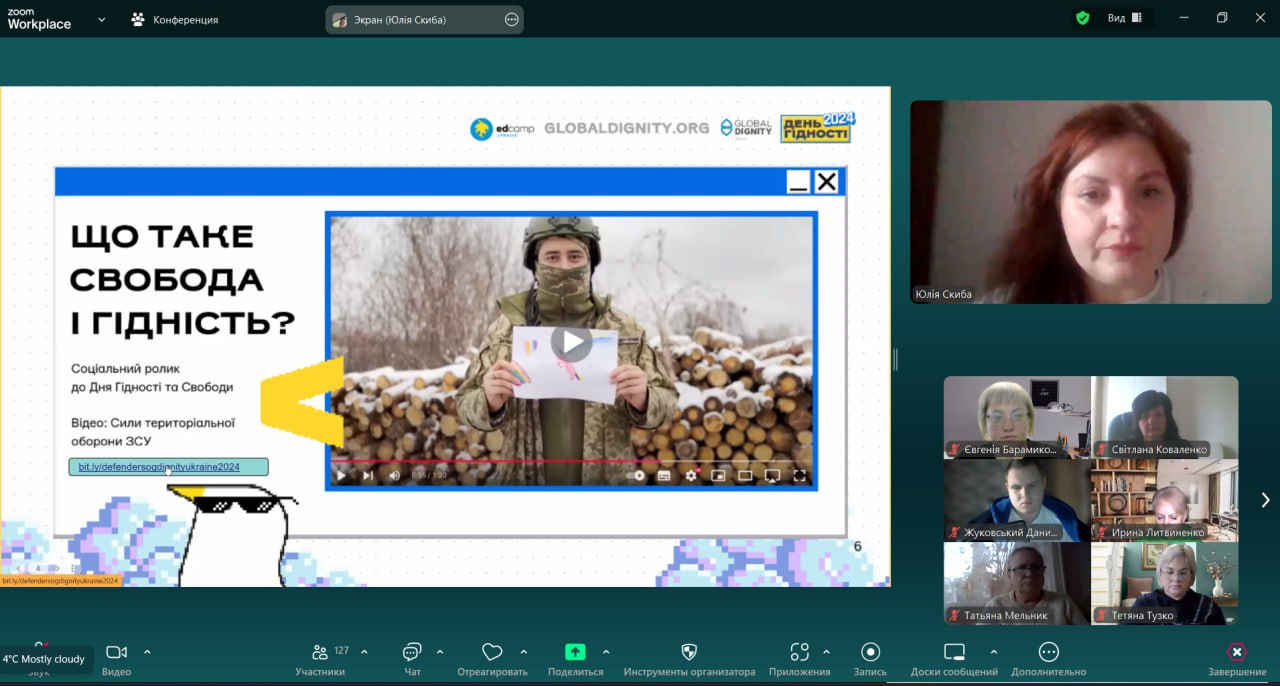Go to the next slide arrow
The image size is (1280, 686).
(x=56, y=569)
